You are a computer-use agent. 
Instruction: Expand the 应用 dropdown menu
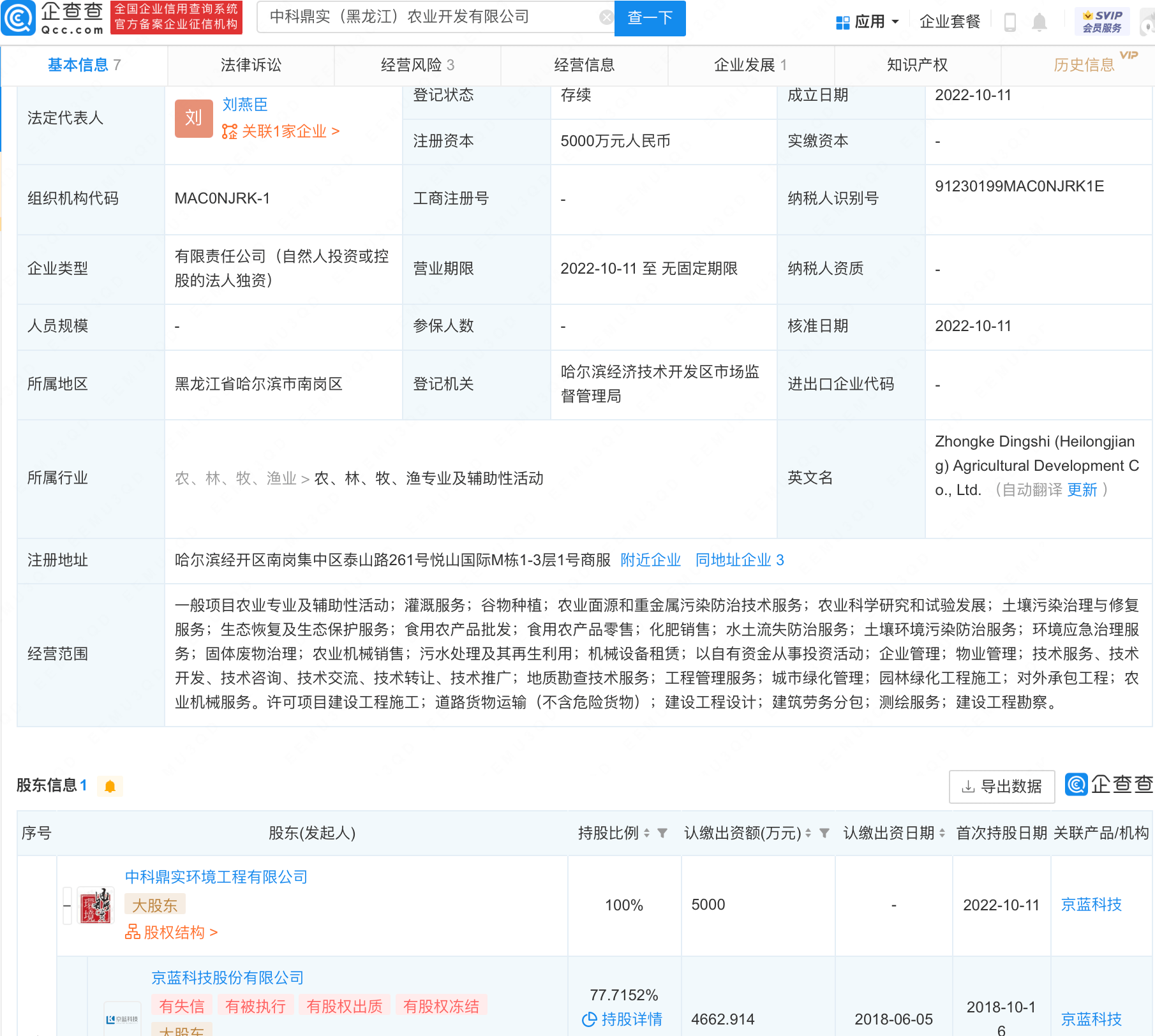click(895, 22)
